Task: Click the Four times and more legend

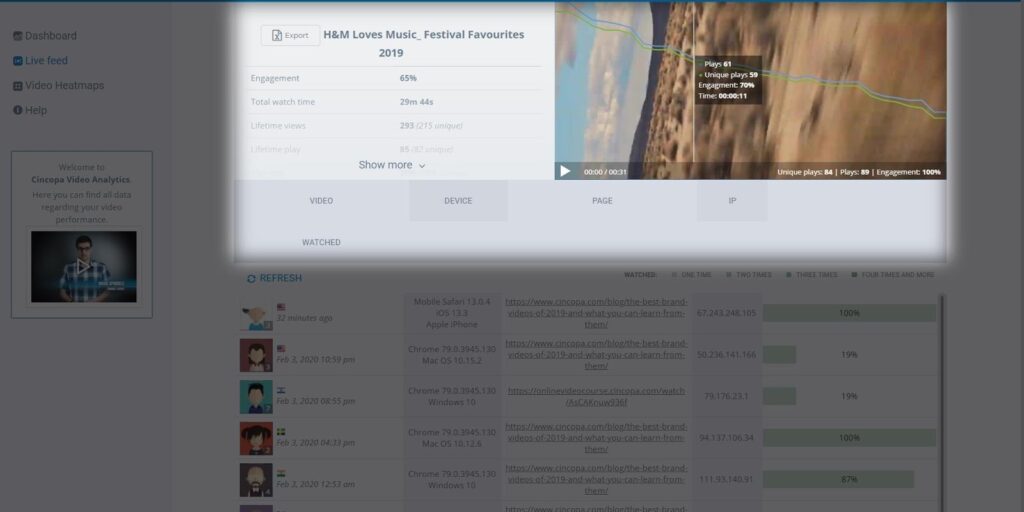Action: point(892,274)
